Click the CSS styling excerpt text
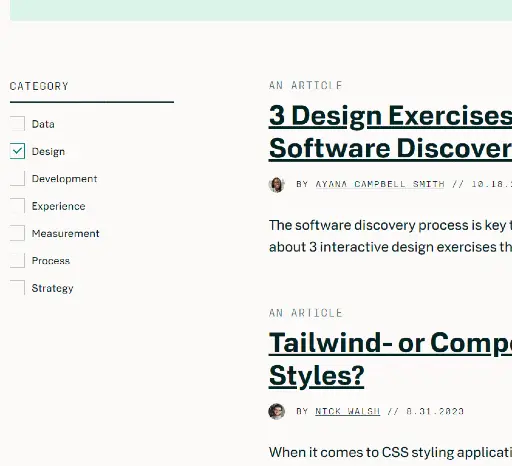 tap(390, 452)
